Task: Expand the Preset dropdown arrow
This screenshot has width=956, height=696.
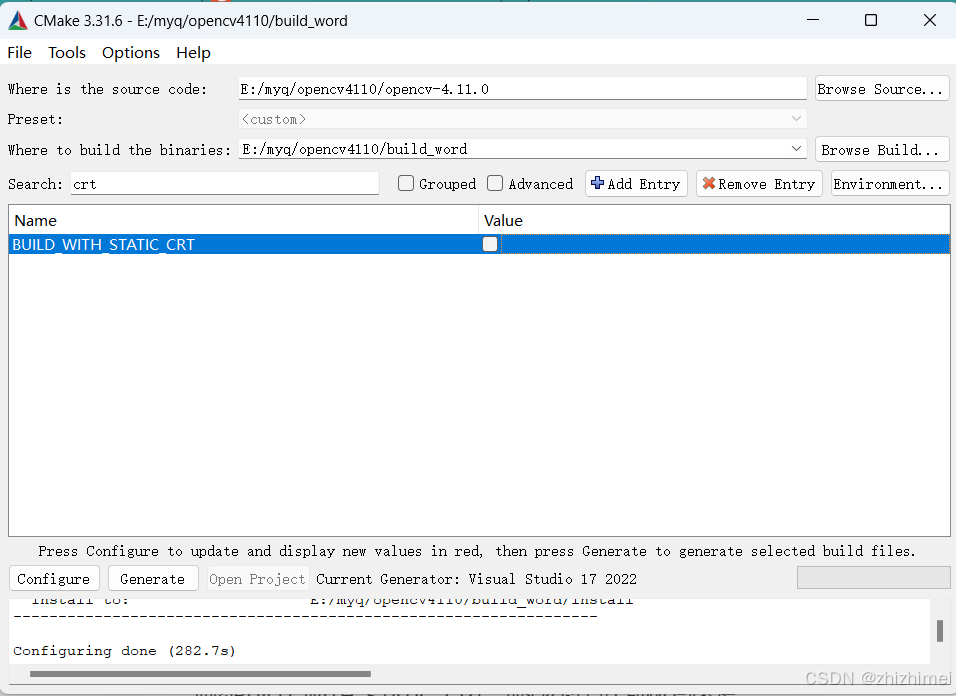Action: 796,119
